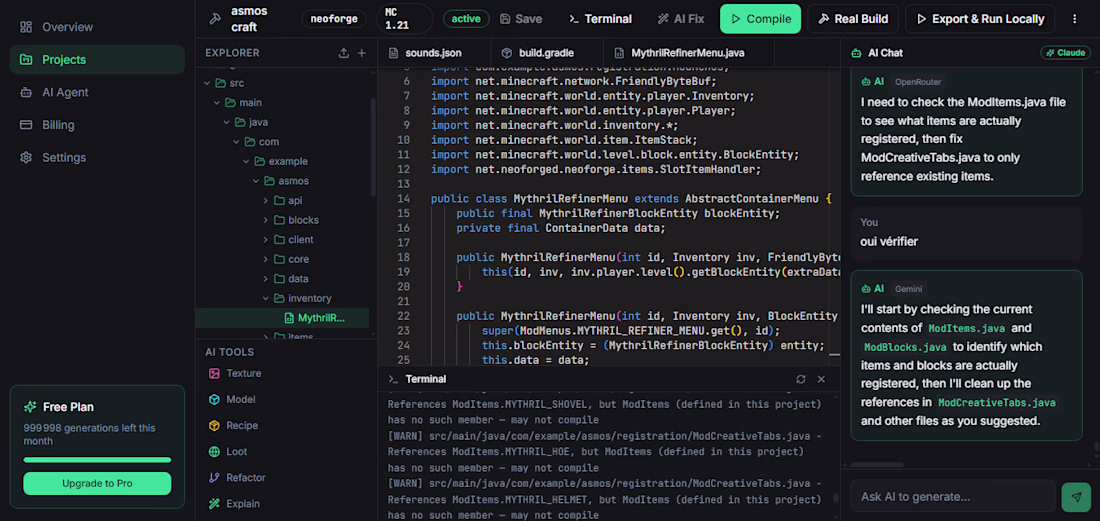Switch to the sounds.json tab

[434, 53]
